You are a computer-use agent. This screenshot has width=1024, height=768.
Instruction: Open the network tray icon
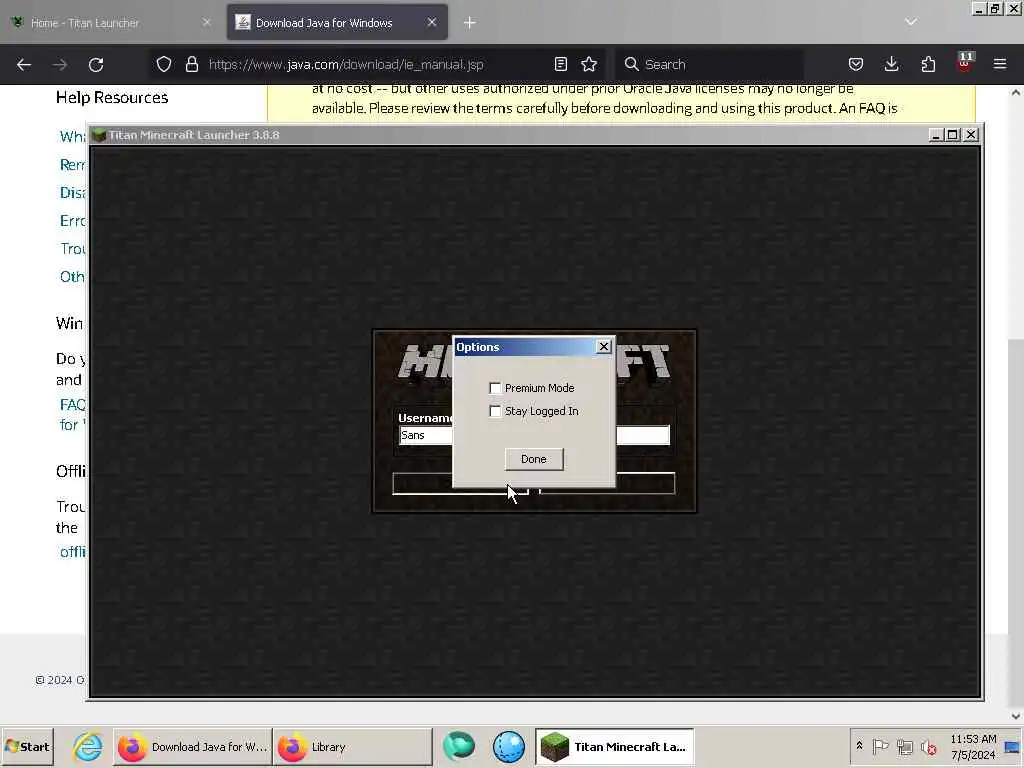[x=904, y=746]
